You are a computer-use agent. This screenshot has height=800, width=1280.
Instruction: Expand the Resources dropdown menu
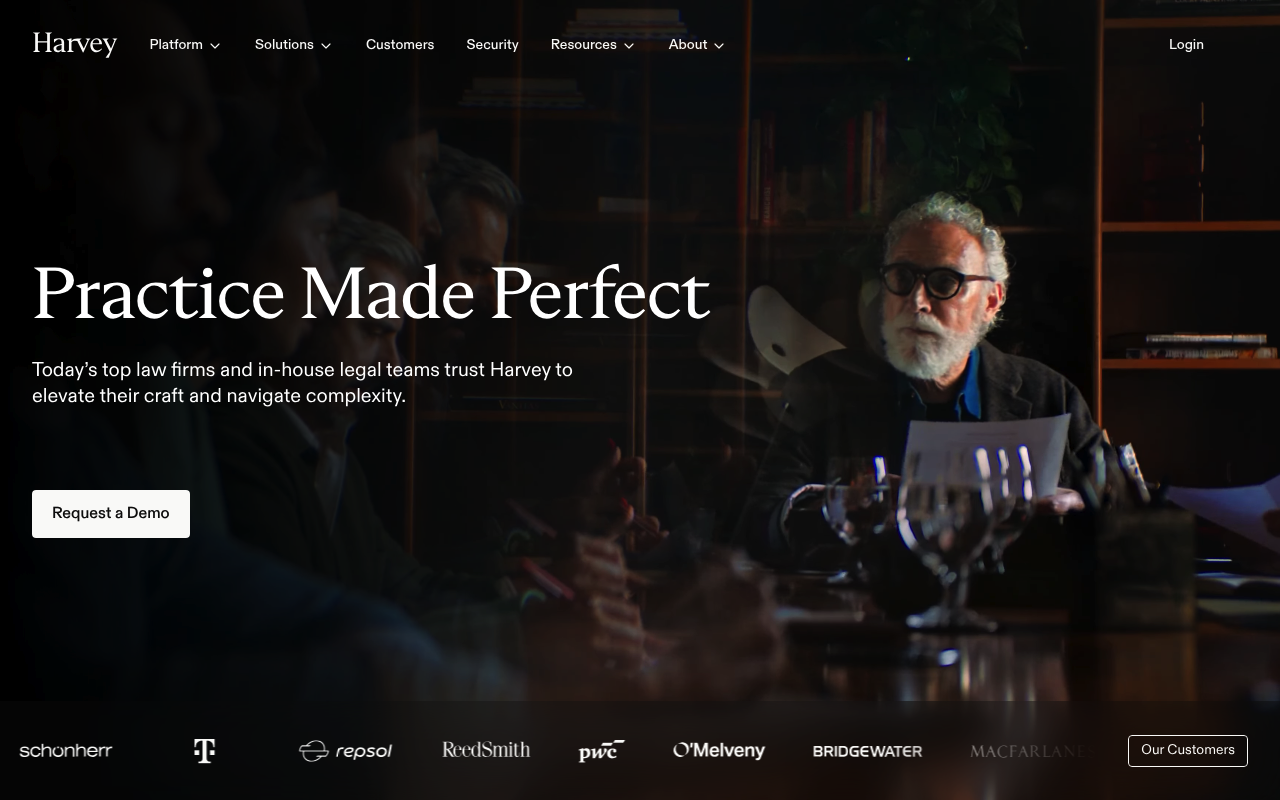click(592, 45)
